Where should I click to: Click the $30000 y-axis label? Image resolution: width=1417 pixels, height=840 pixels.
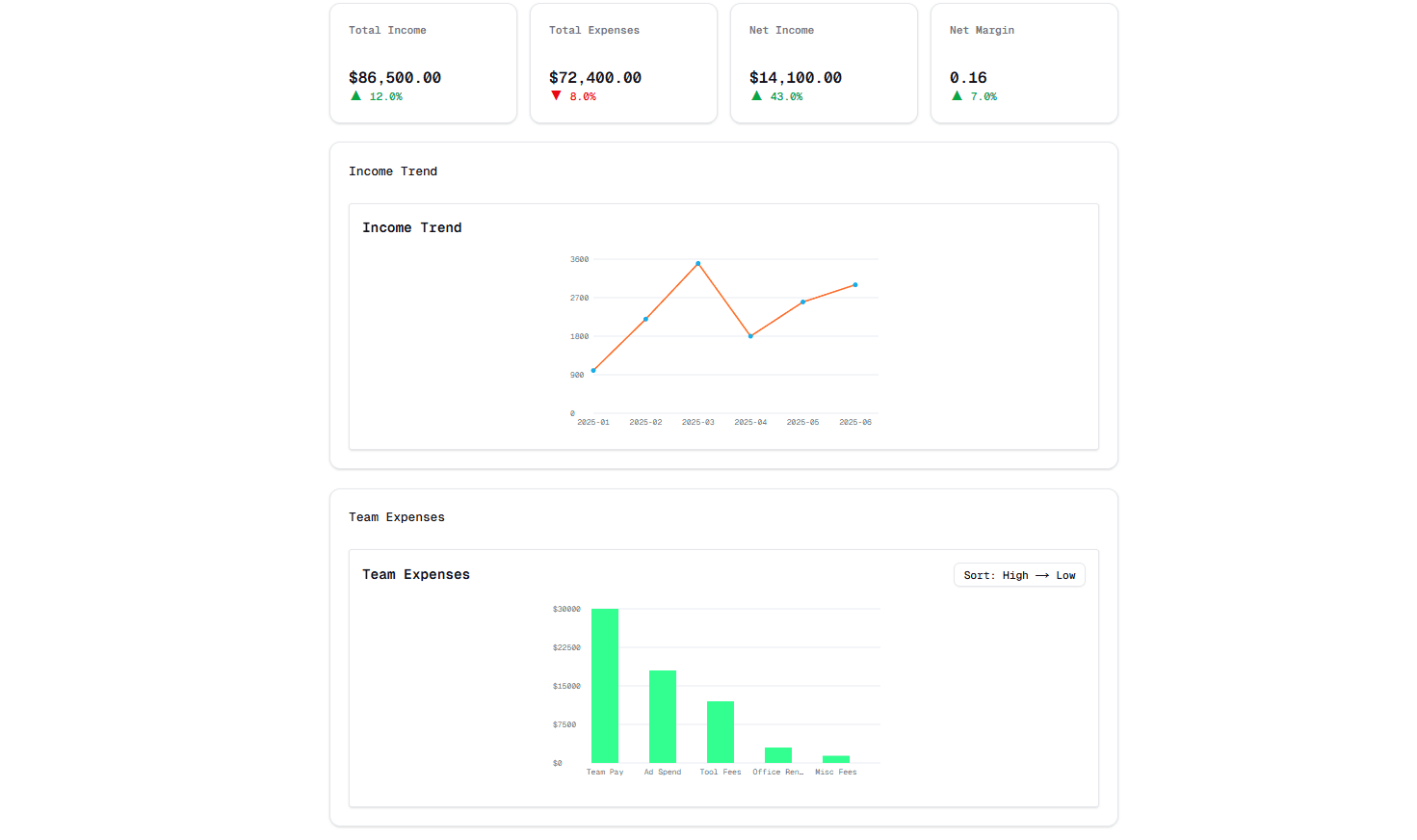(x=566, y=609)
